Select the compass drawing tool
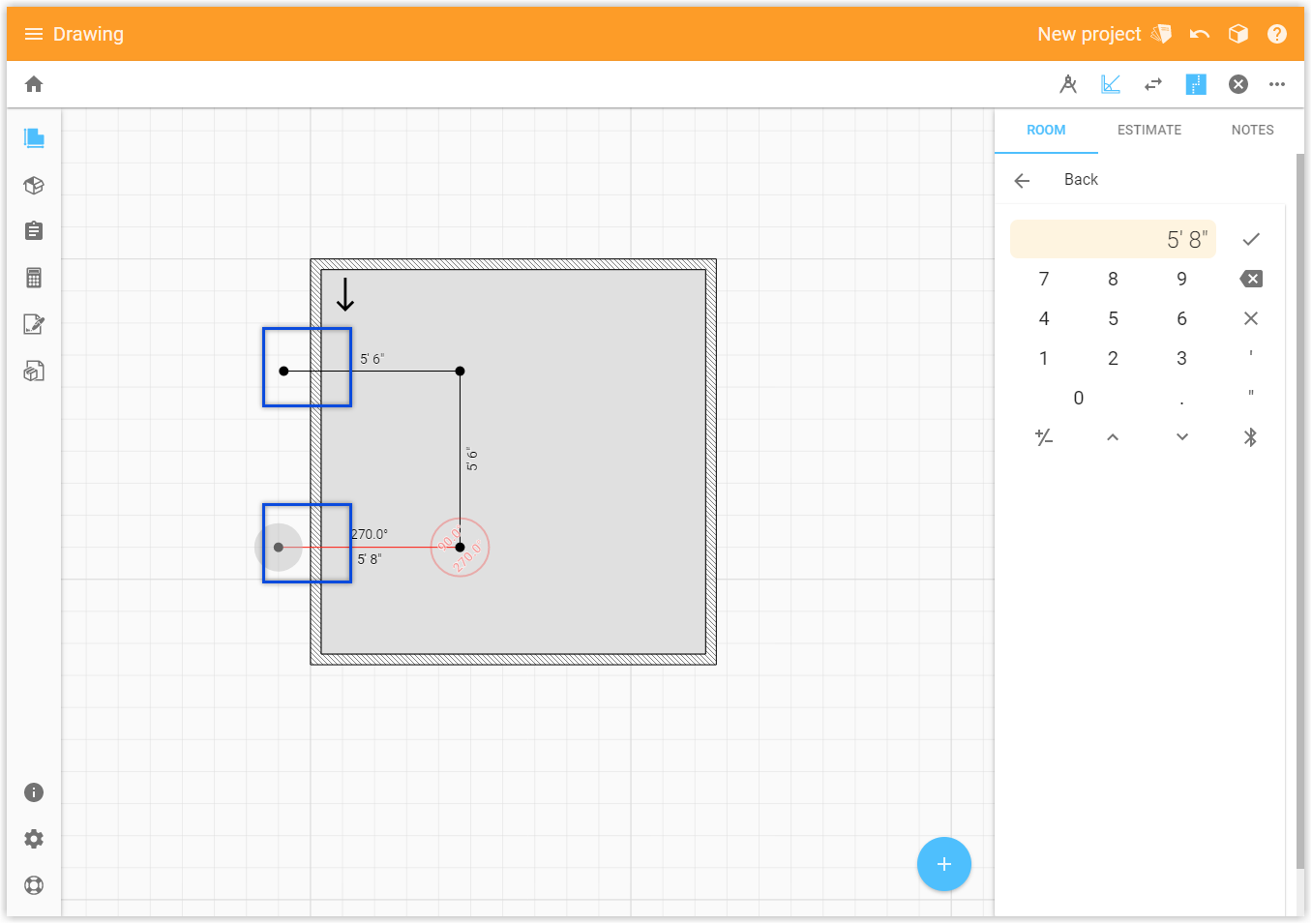Image resolution: width=1312 pixels, height=924 pixels. 1068,84
